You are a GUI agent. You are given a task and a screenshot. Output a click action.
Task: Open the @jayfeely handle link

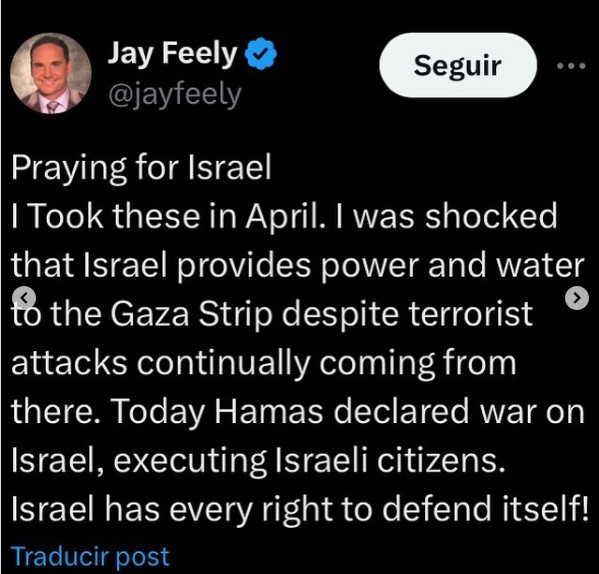(175, 95)
